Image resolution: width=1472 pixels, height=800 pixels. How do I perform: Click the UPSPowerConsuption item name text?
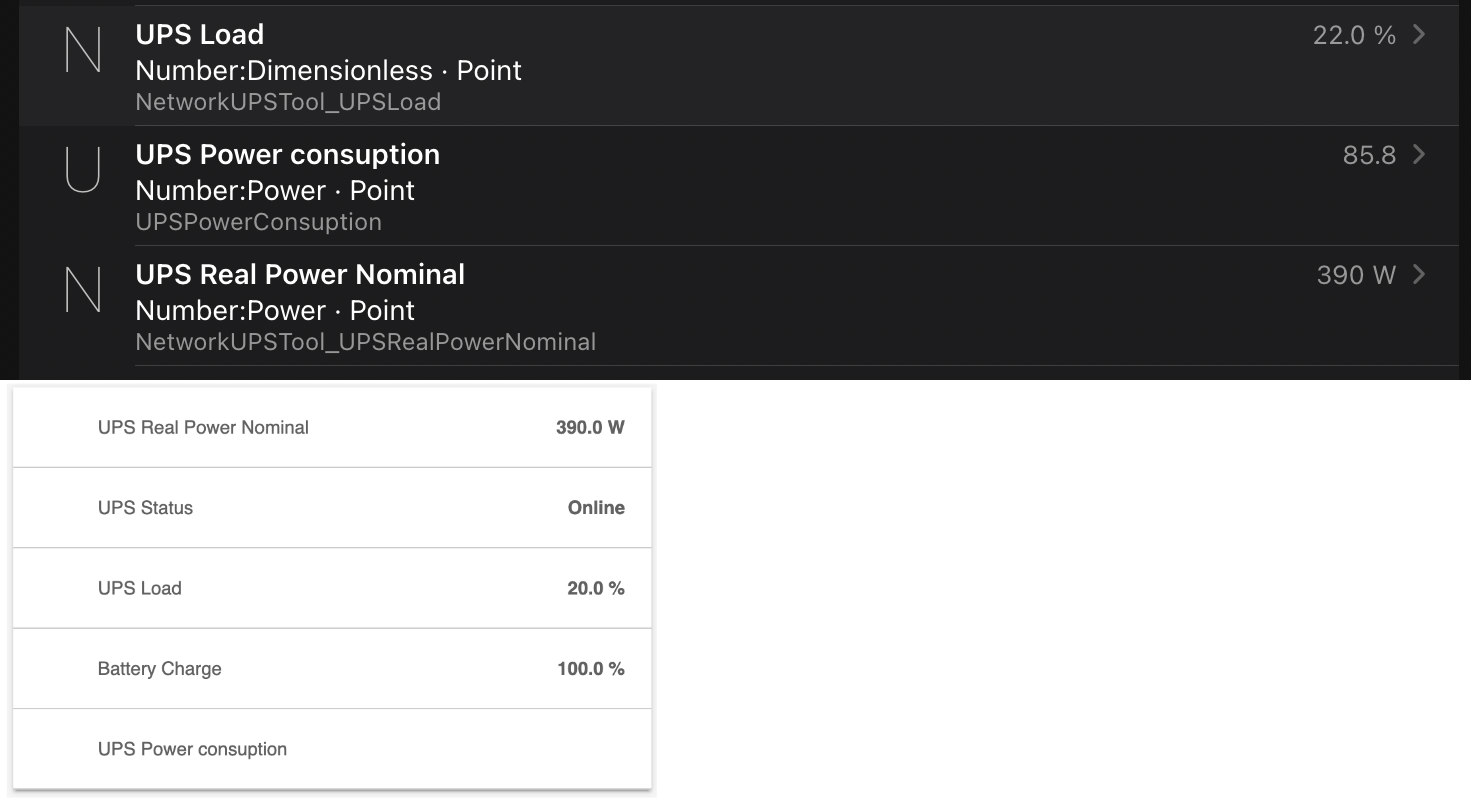click(259, 222)
